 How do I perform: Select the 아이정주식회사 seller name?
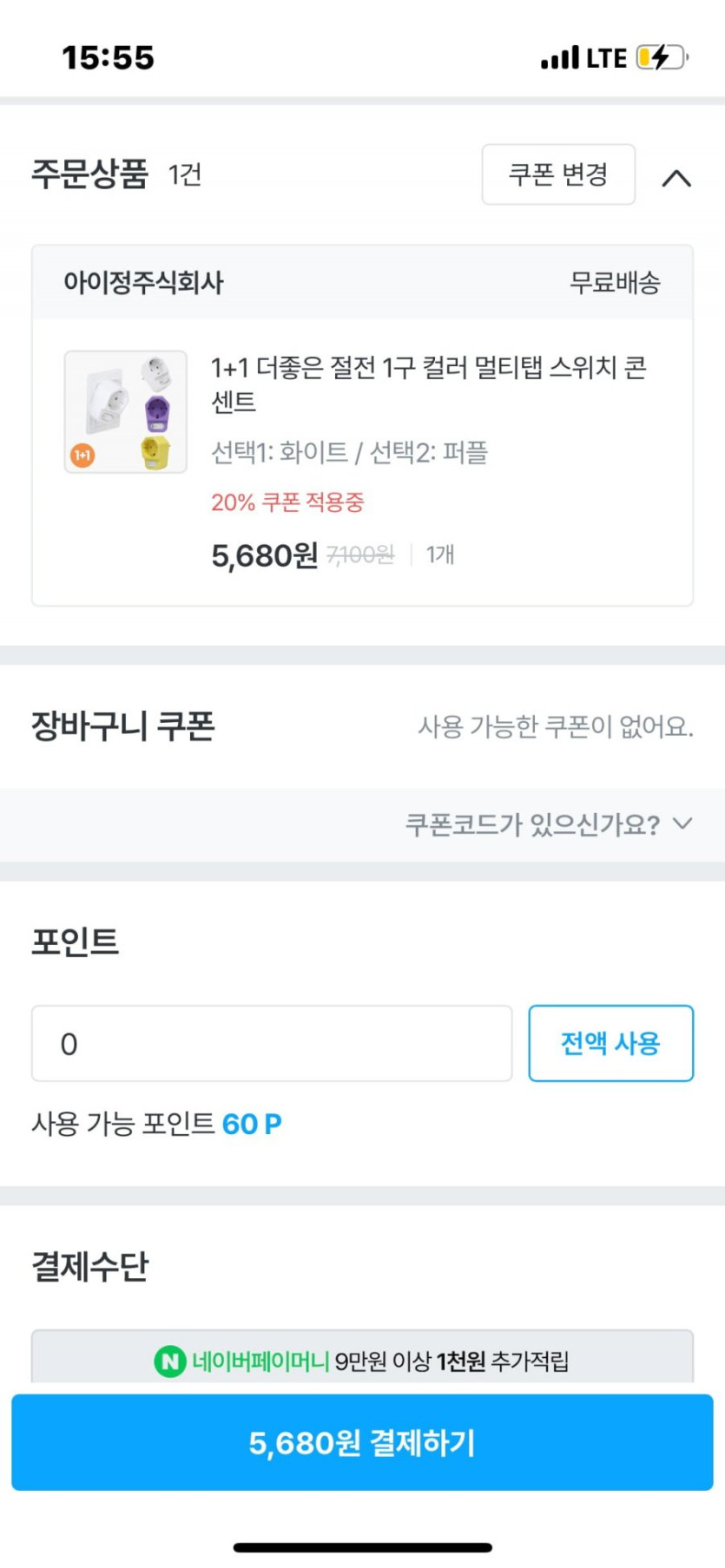tap(143, 282)
